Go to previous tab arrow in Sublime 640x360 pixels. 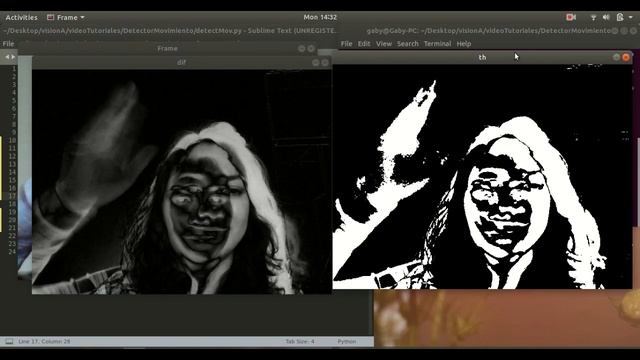pos(7,57)
